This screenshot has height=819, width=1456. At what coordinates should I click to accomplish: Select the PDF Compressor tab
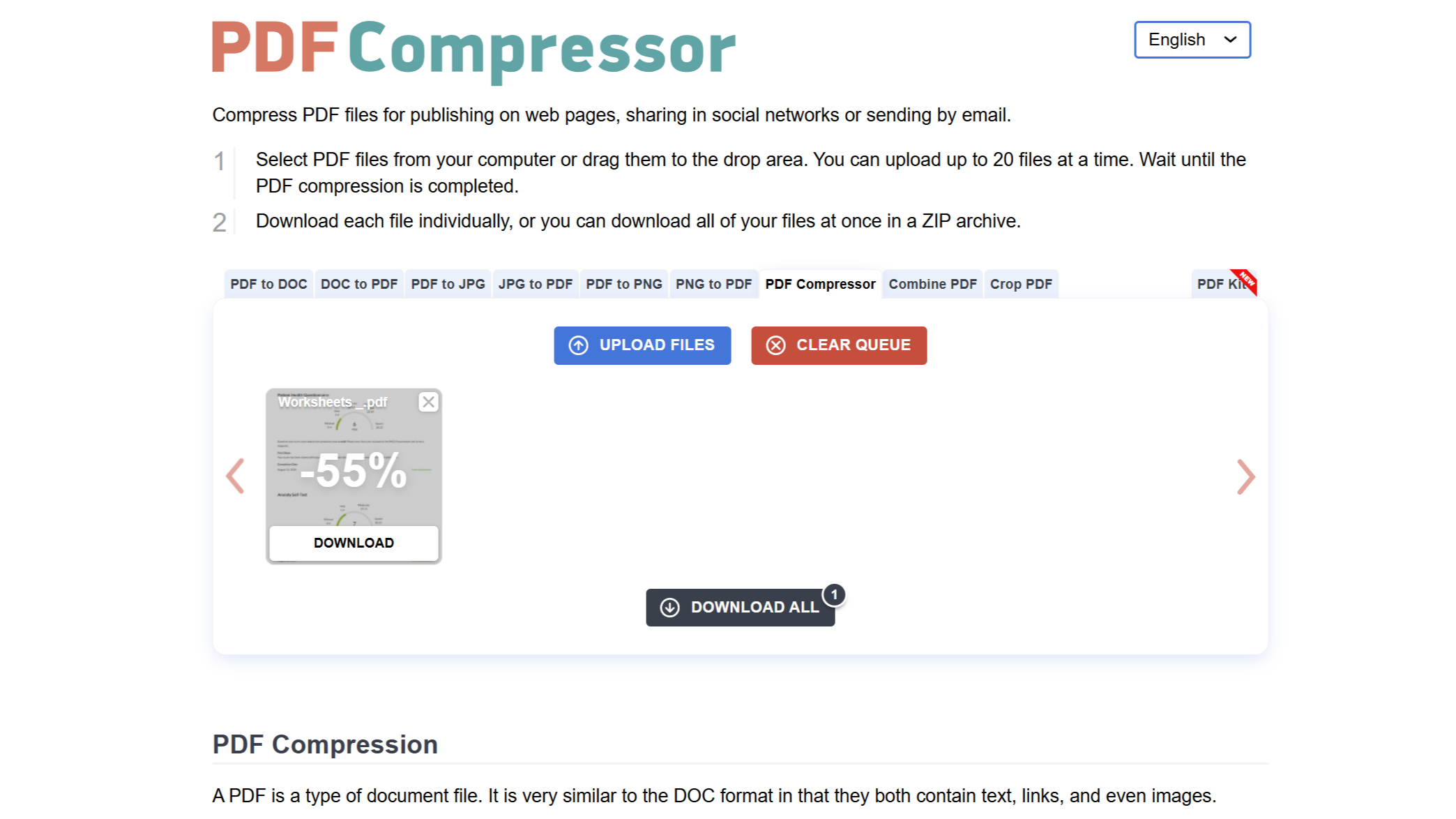point(820,284)
